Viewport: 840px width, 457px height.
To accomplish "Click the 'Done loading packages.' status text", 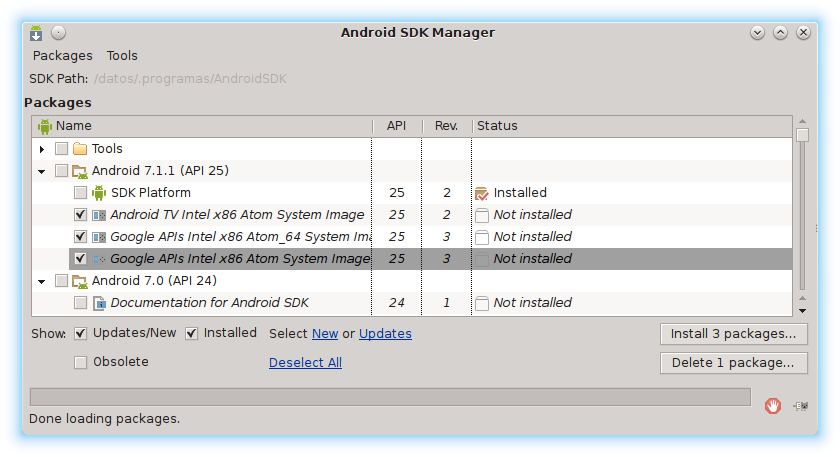I will pyautogui.click(x=104, y=419).
